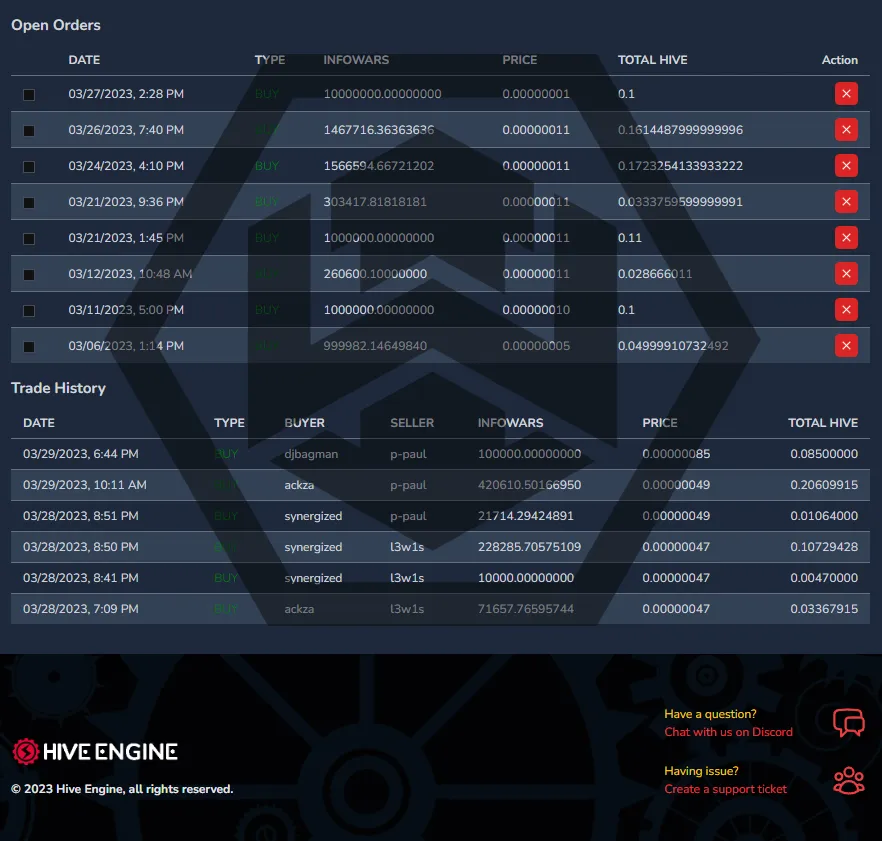Cancel the 03/26/2023, 7:40 PM open order

click(846, 130)
